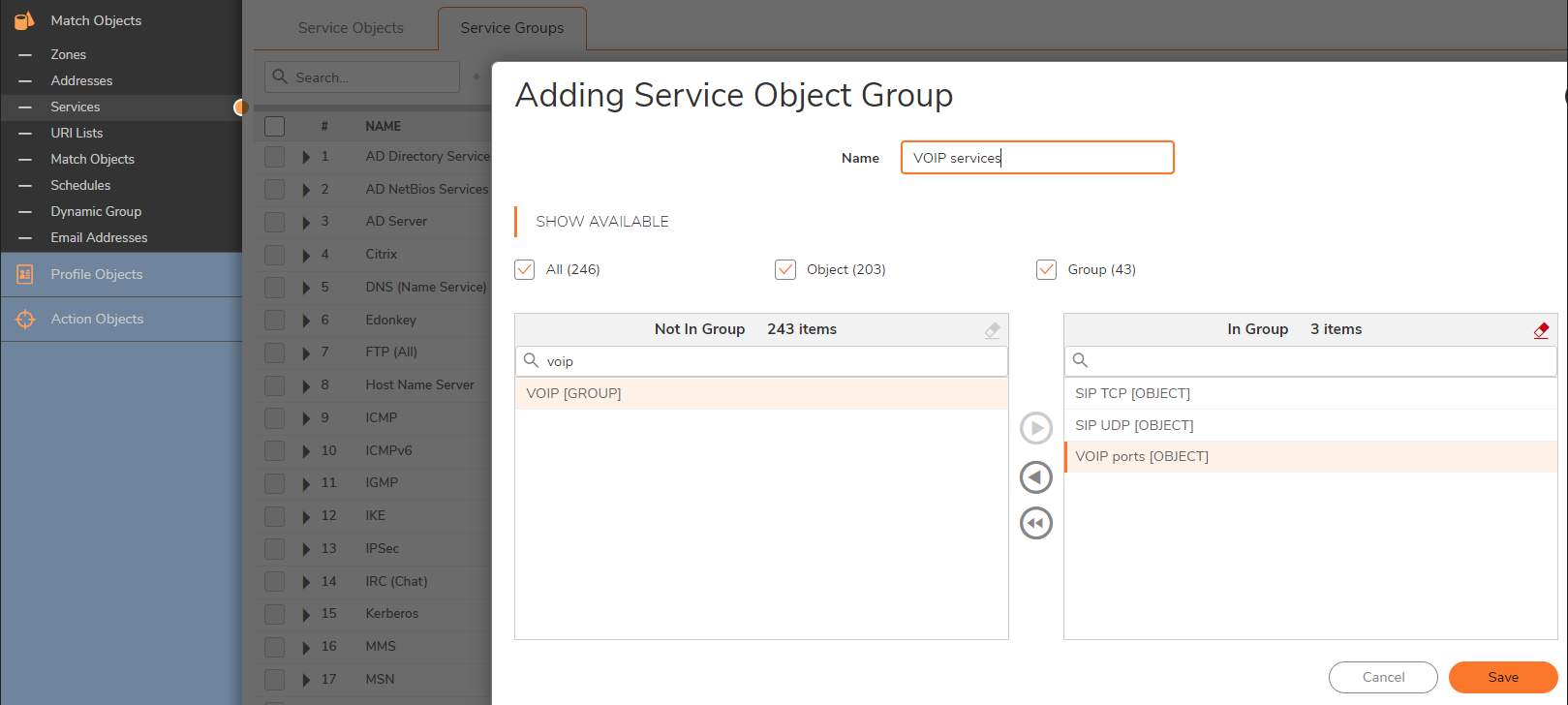Click the Name field containing VOIP services
The image size is (1568, 705).
click(1037, 158)
